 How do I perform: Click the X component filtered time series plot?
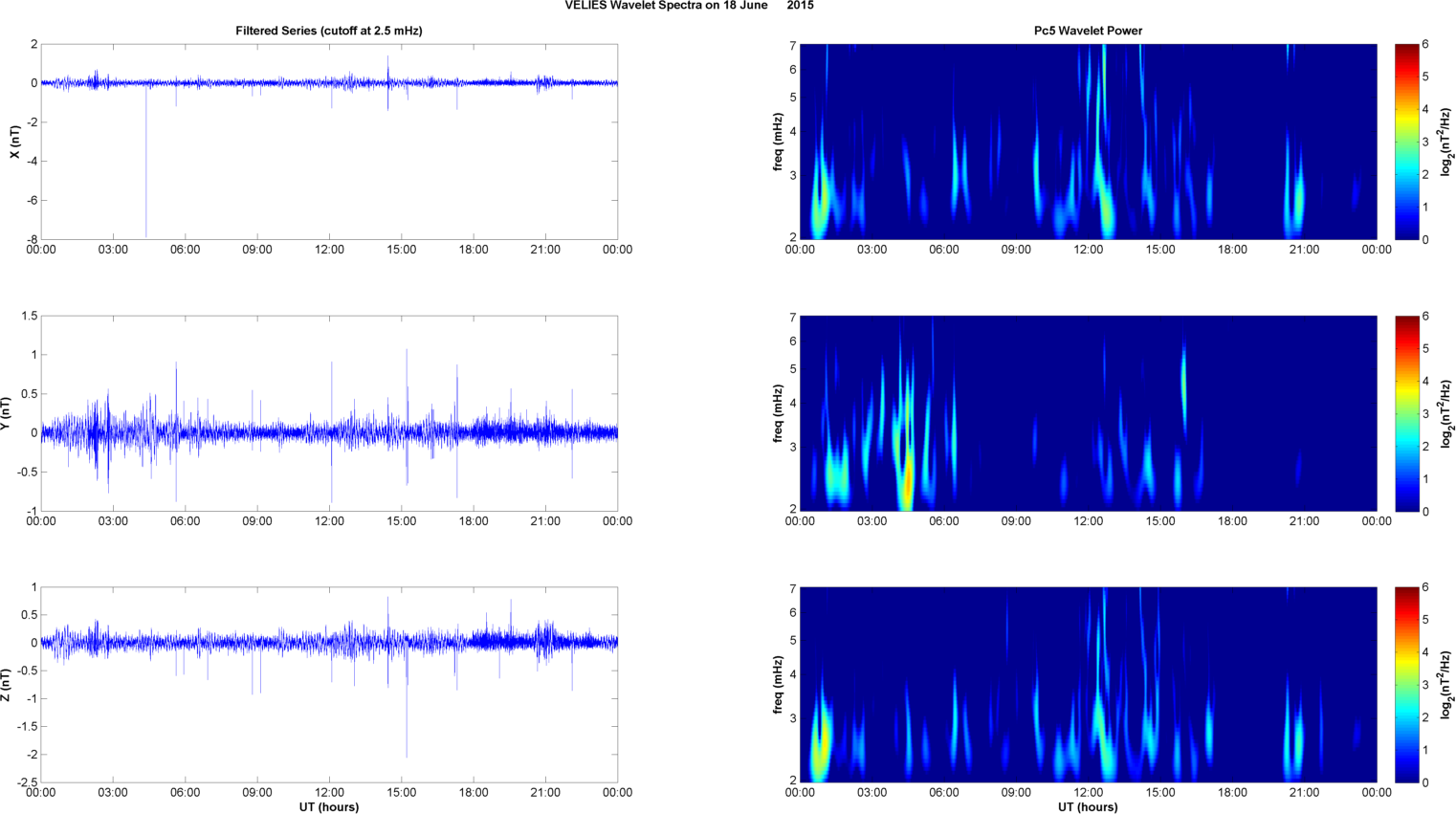329,142
